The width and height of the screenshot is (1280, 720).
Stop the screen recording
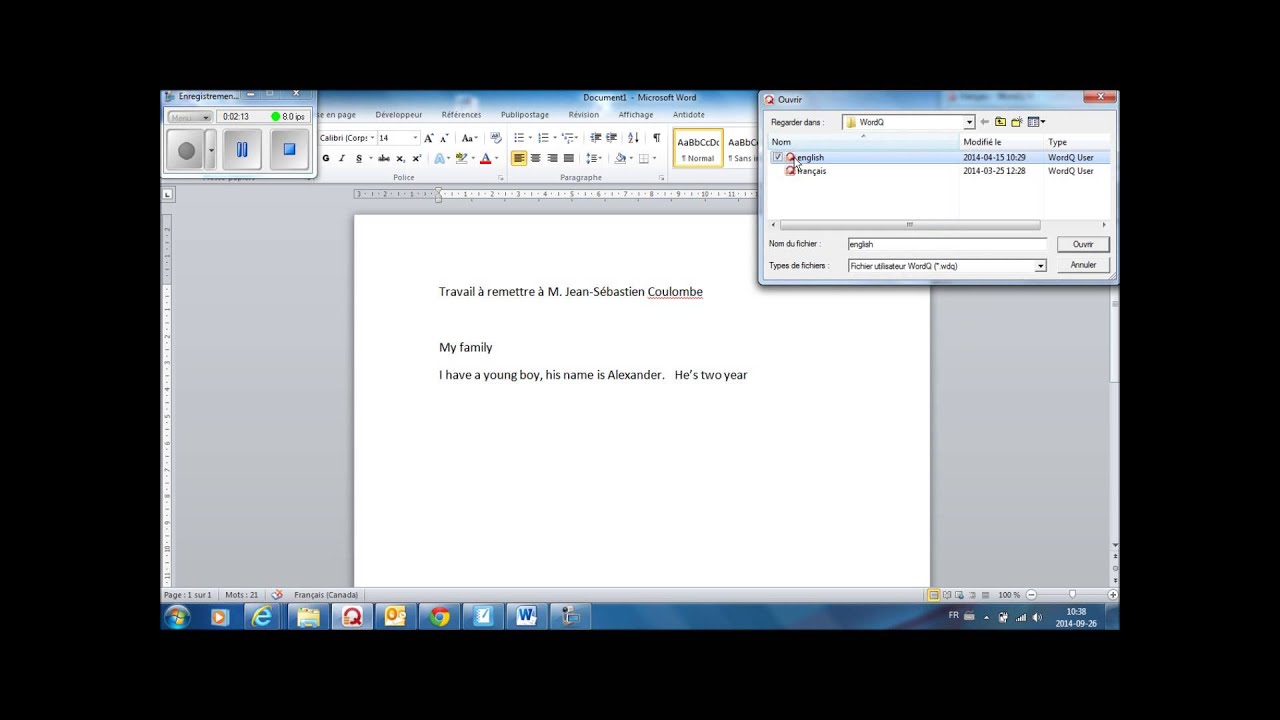(289, 150)
